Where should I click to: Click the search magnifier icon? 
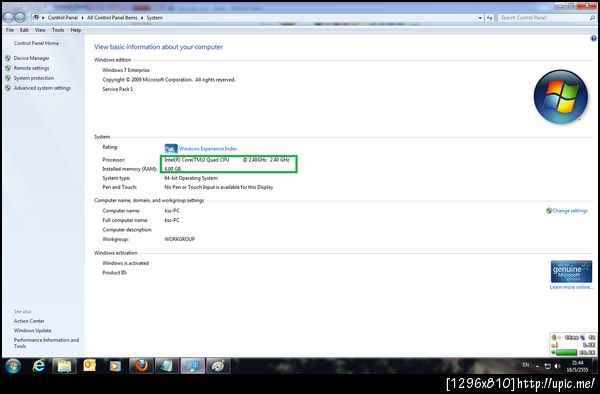[x=592, y=18]
